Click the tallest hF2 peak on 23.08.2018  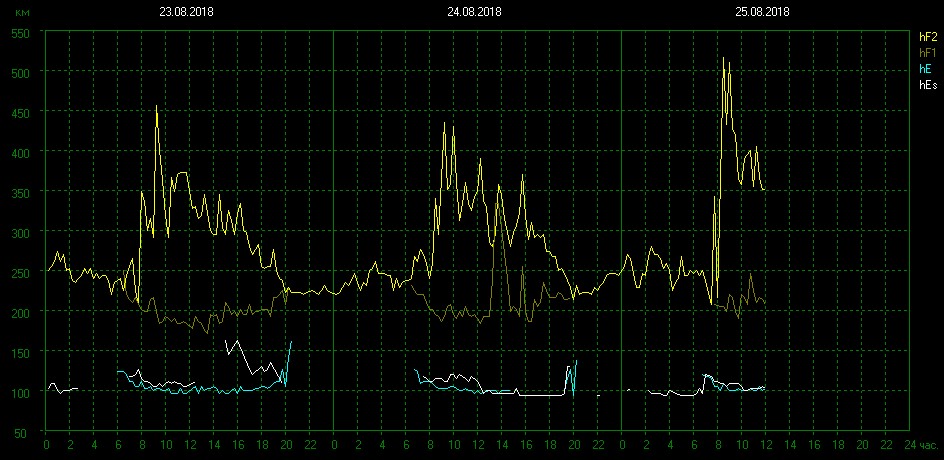click(156, 106)
